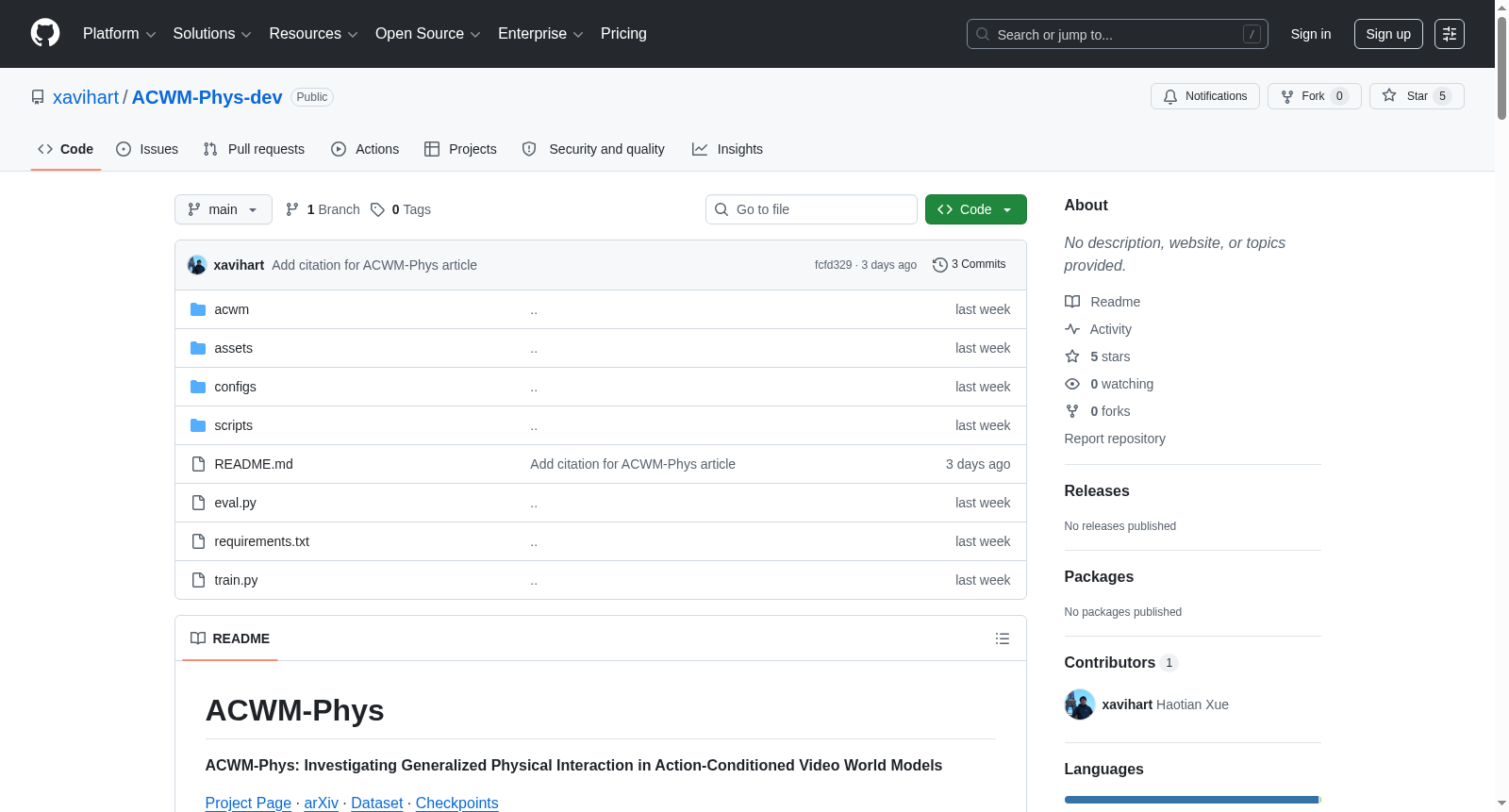Click the assets folder icon
This screenshot has height=812, width=1509.
pos(198,348)
